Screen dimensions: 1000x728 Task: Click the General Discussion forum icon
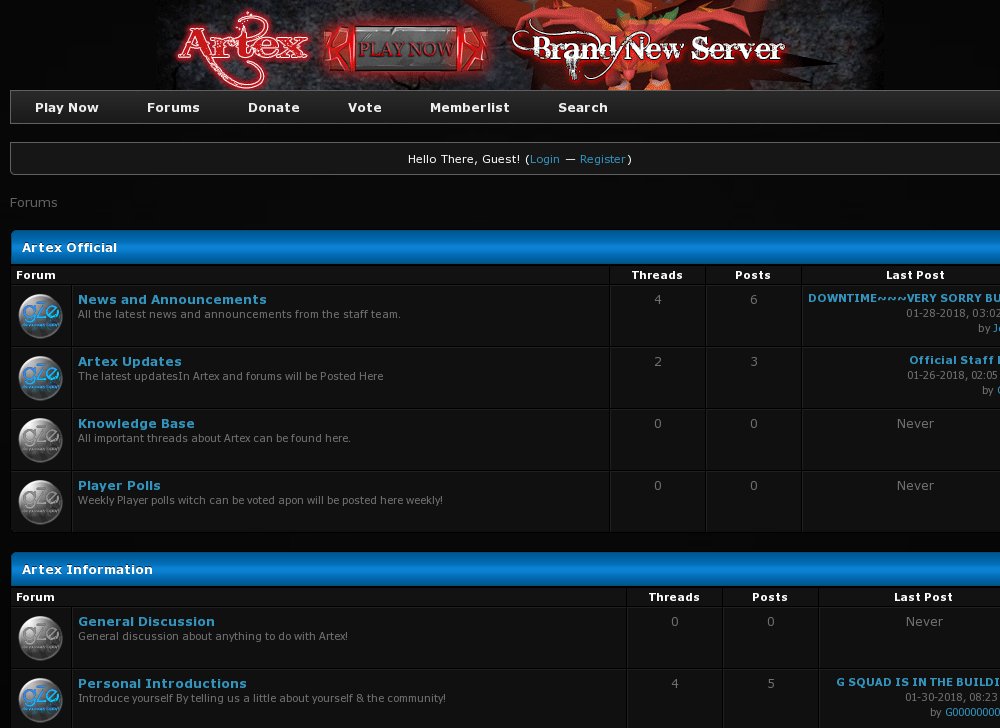pyautogui.click(x=40, y=637)
